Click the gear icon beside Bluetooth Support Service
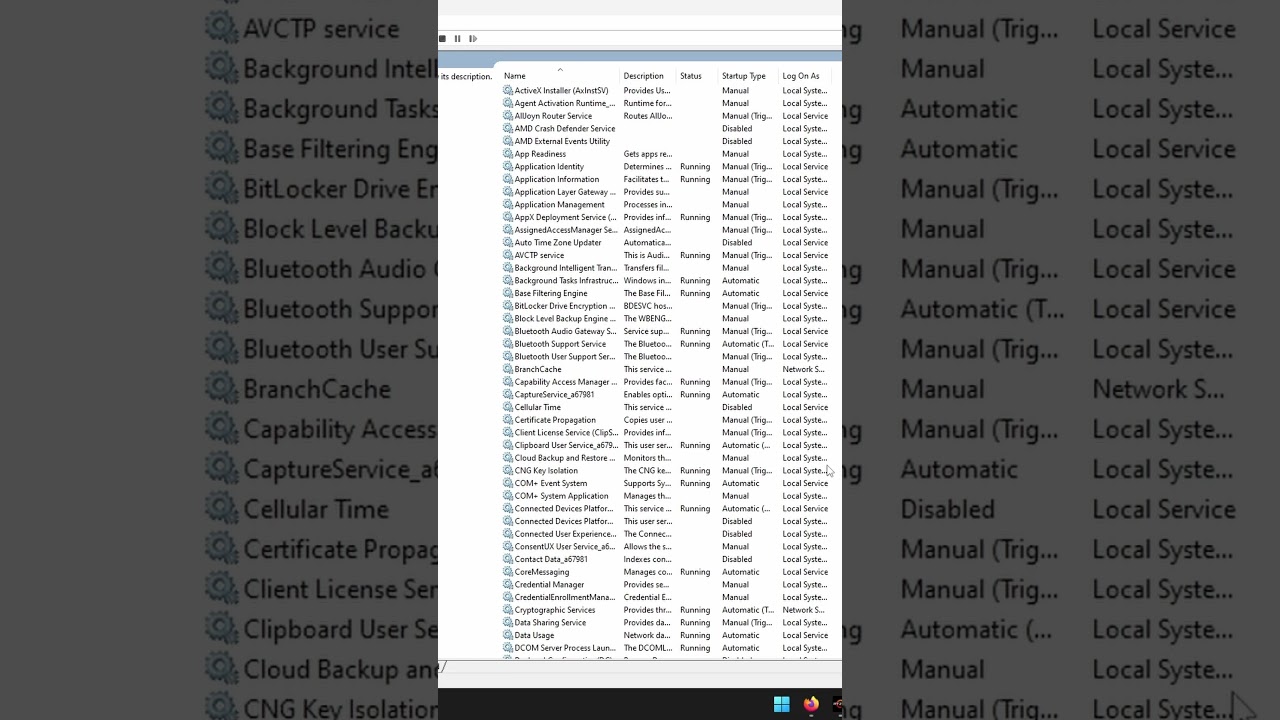 508,344
